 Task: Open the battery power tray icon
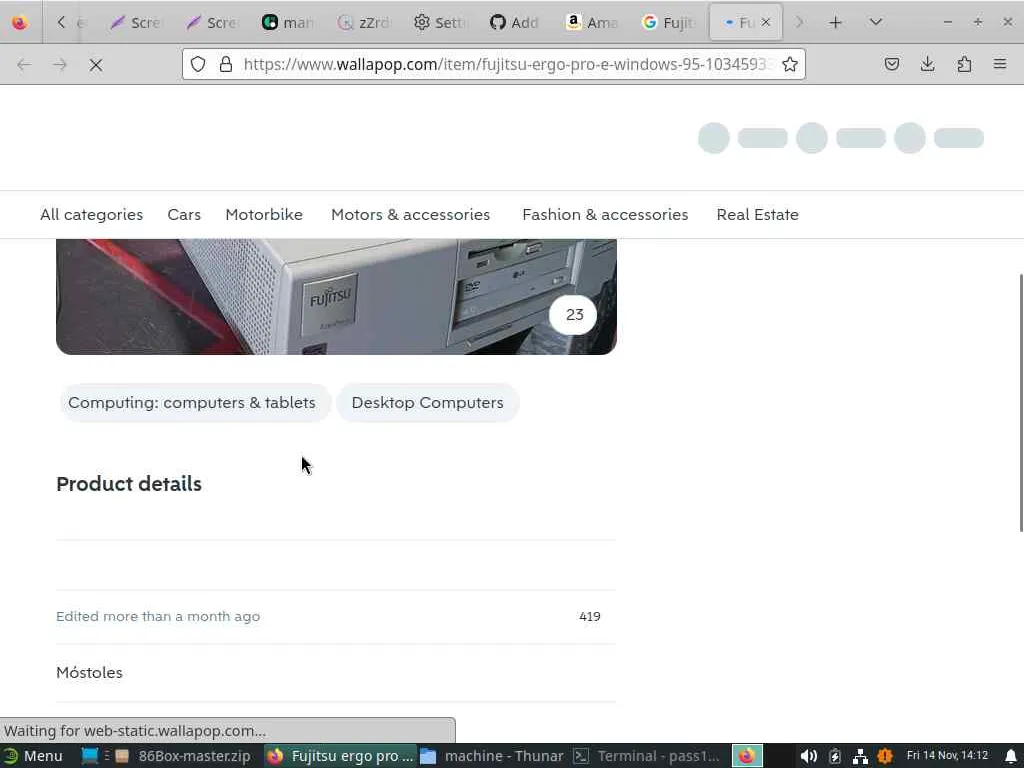point(835,756)
